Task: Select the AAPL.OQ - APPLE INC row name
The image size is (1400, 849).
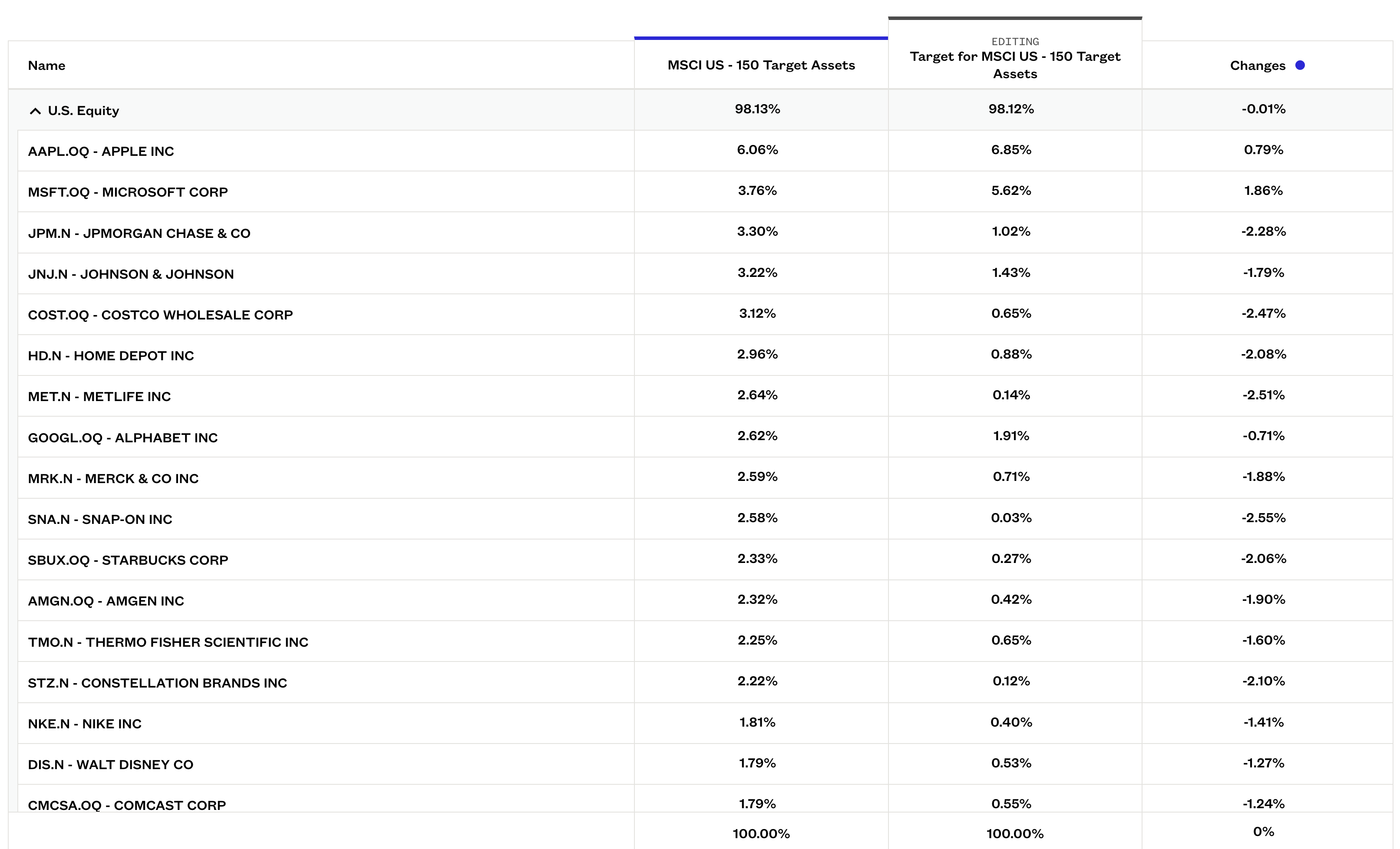Action: pos(101,151)
